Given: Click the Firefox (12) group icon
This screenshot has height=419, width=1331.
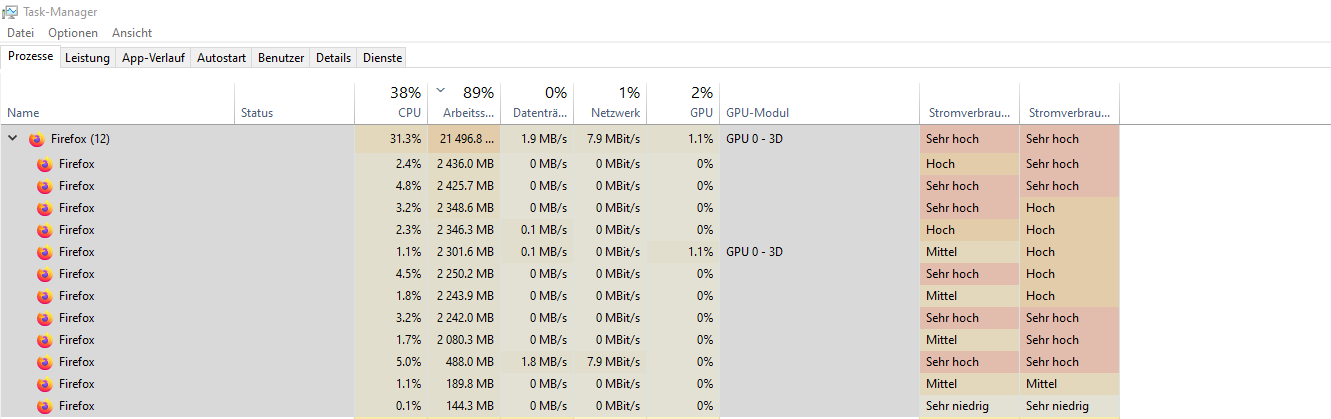Looking at the screenshot, I should [37, 139].
